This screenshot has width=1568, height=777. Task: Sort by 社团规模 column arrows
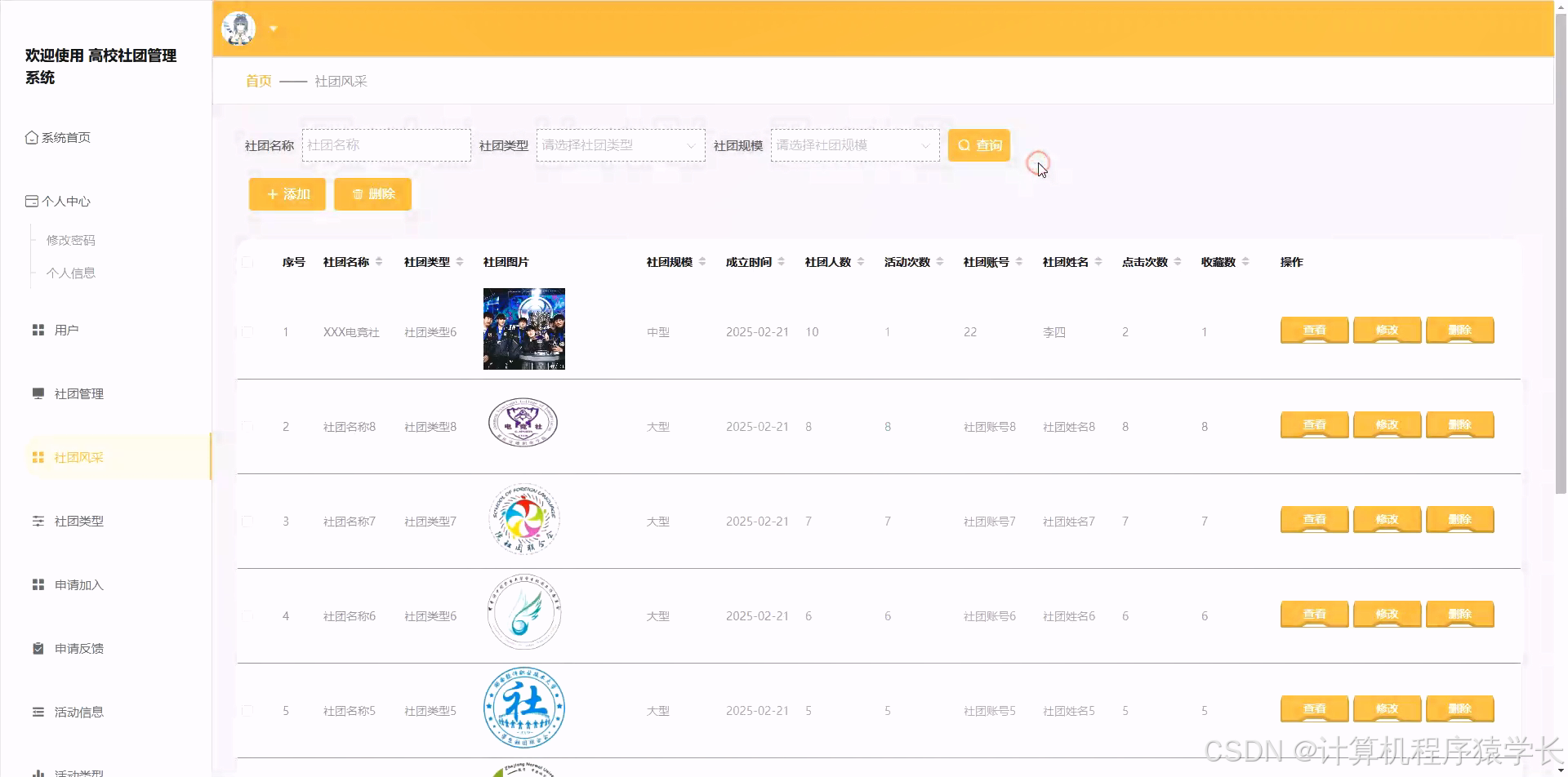pos(702,262)
